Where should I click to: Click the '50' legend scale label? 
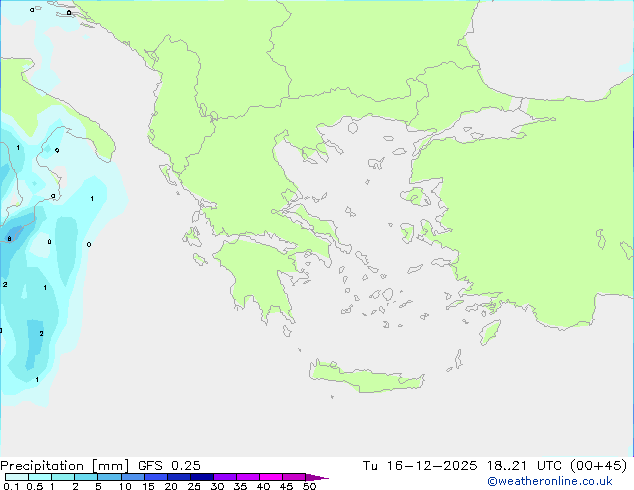click(x=309, y=486)
